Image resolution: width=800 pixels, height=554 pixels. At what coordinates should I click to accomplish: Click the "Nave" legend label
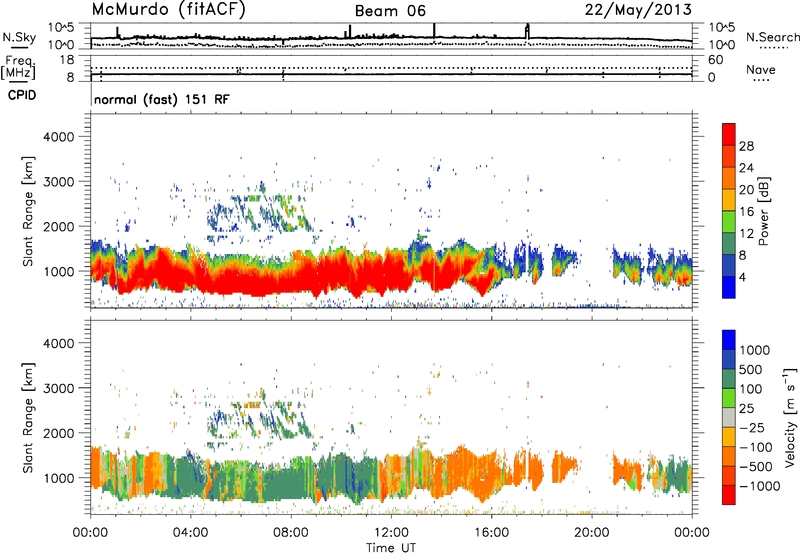[x=761, y=69]
